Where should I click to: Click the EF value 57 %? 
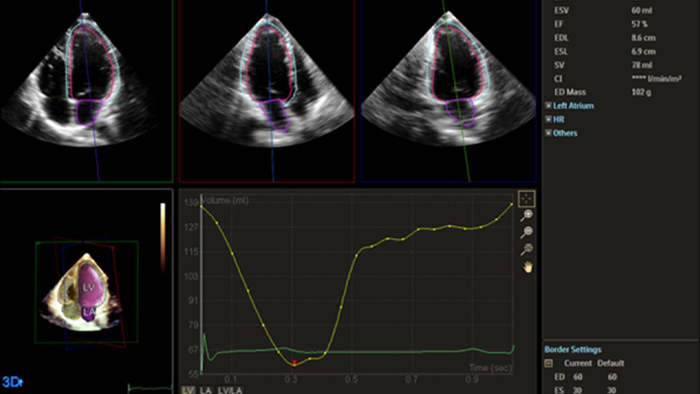point(639,24)
